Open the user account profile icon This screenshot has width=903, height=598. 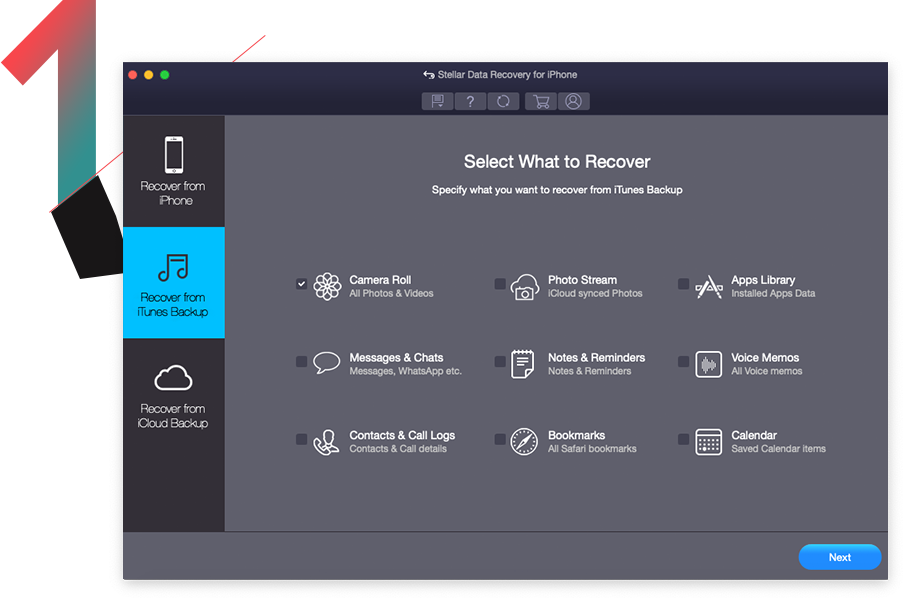coord(573,101)
